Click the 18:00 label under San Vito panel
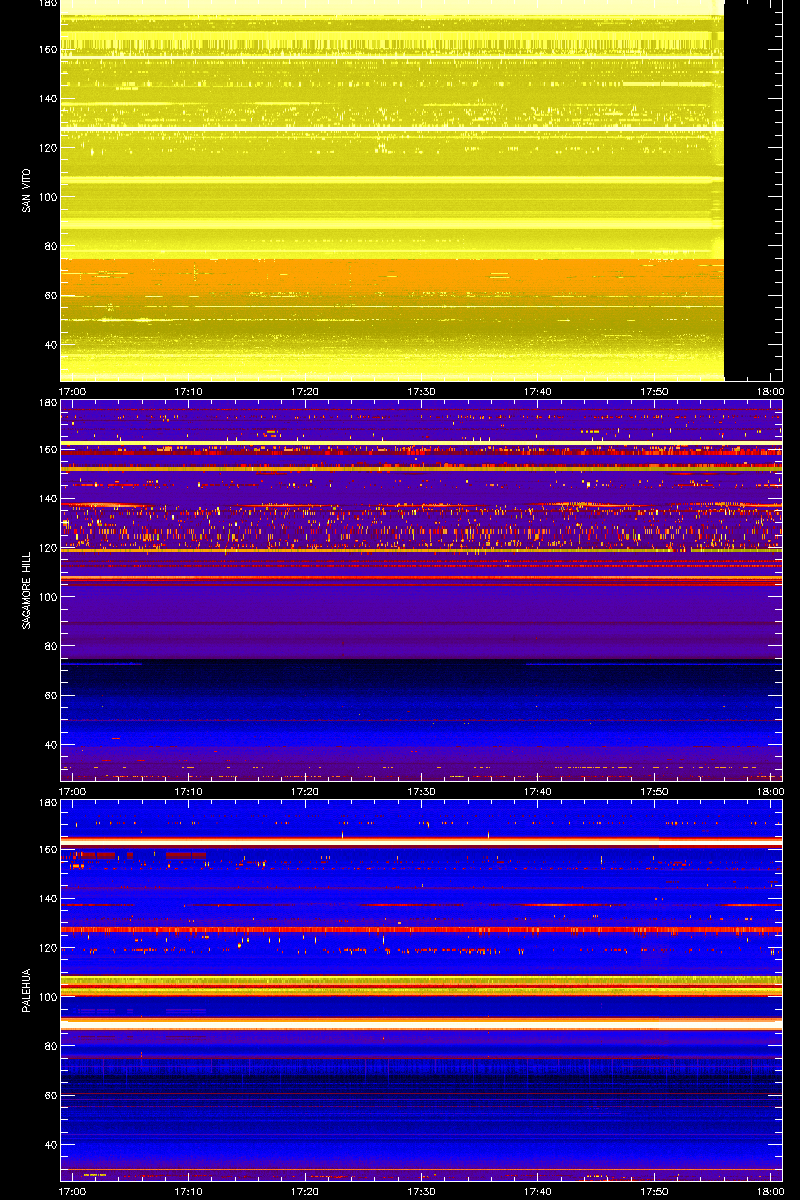The height and width of the screenshot is (1200, 800). tap(769, 391)
